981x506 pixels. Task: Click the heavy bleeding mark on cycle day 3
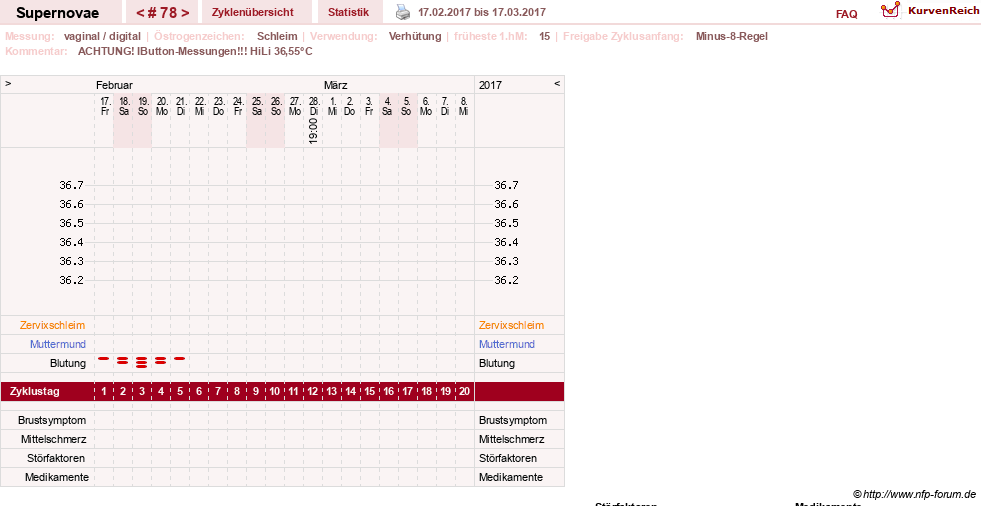pos(142,362)
